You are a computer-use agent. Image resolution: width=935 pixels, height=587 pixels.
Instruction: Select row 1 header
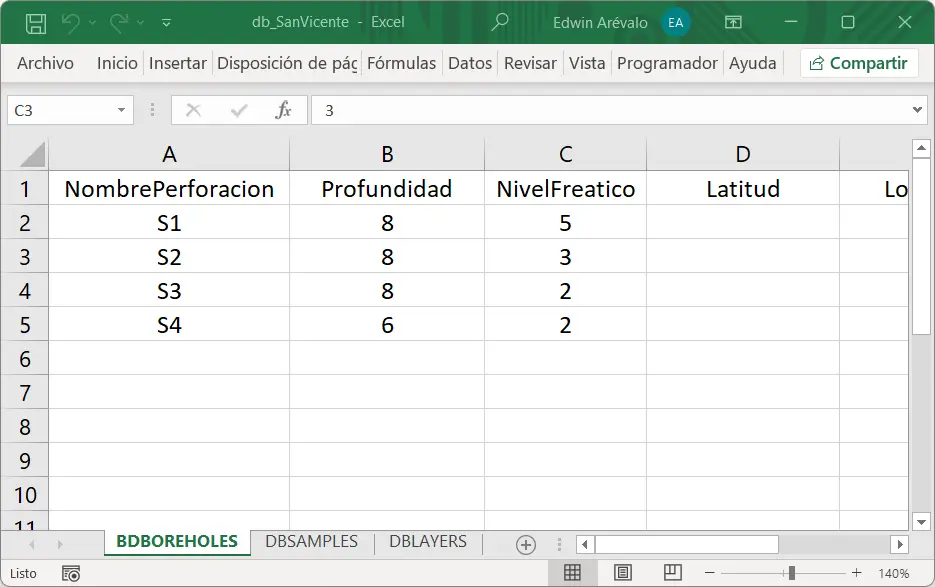click(x=24, y=189)
